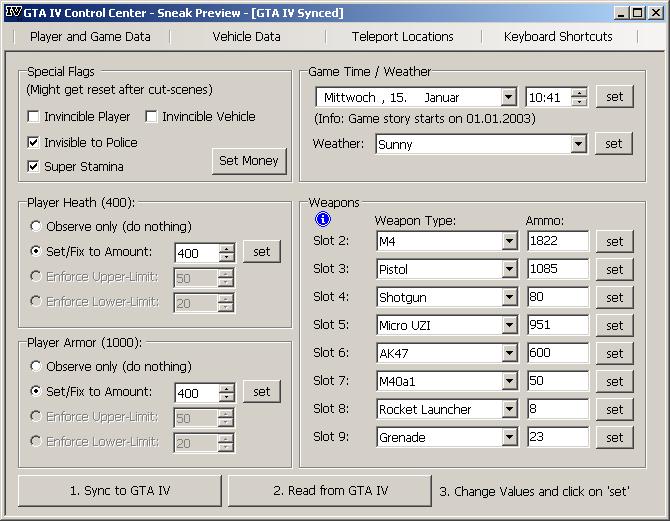
Task: Open Slot 2 weapon type dropdown (M4)
Action: (509, 241)
